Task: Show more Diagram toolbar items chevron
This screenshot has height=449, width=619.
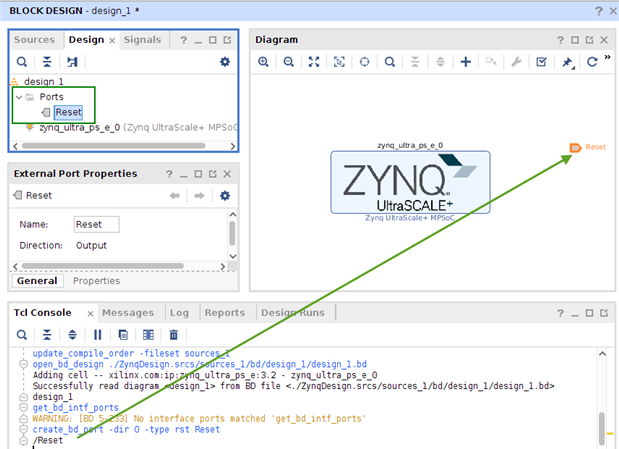Action: coord(607,57)
